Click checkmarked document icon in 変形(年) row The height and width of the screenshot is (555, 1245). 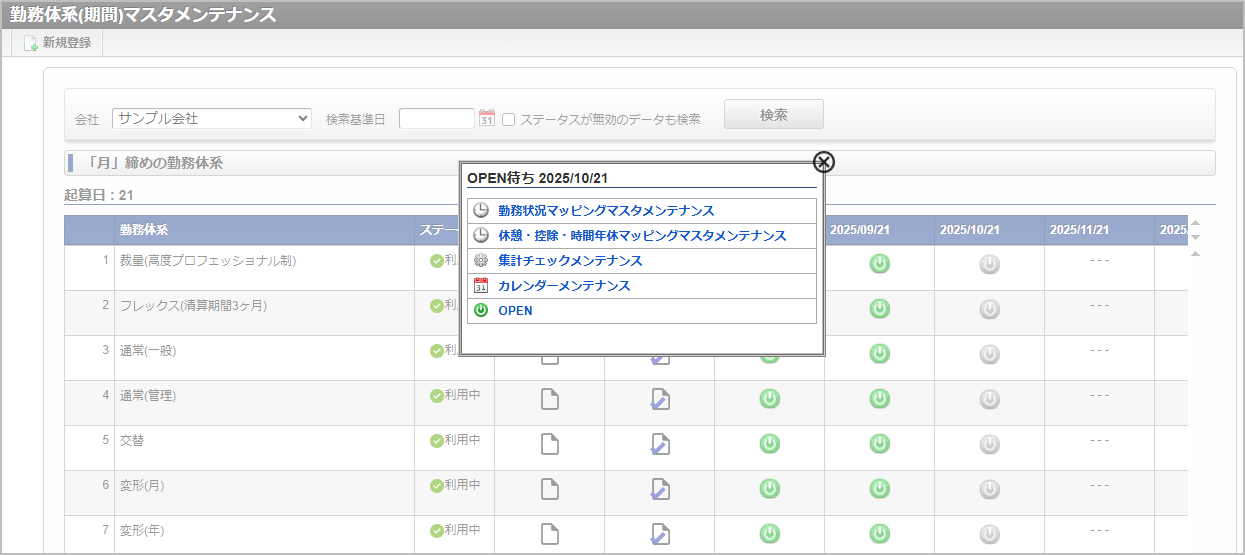(659, 534)
